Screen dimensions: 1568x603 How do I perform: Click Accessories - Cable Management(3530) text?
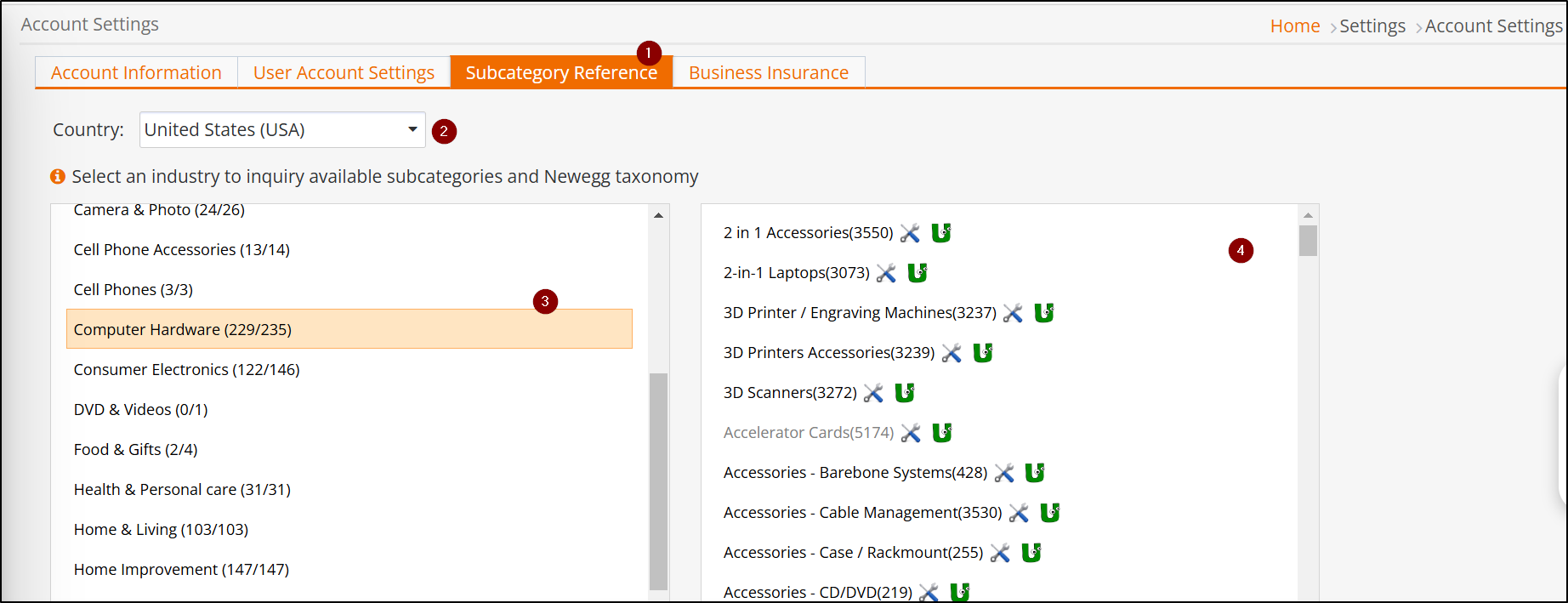pos(862,512)
